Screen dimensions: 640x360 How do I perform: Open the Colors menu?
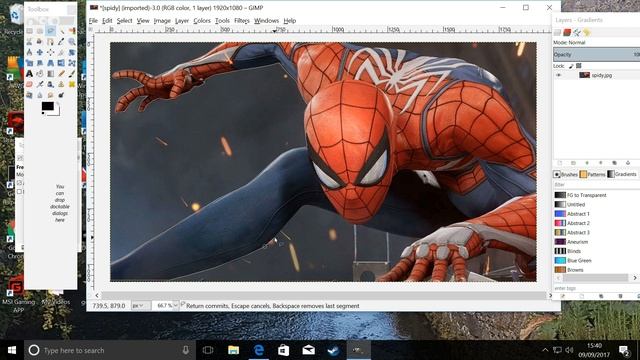[202, 20]
